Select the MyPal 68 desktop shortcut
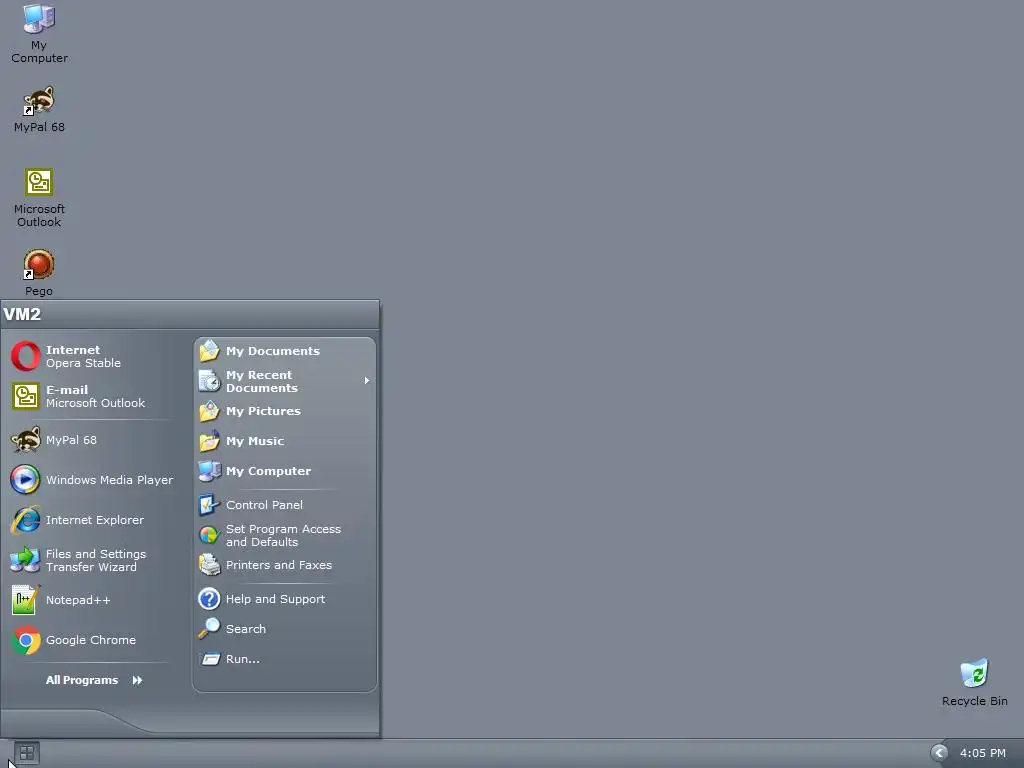 [x=39, y=109]
